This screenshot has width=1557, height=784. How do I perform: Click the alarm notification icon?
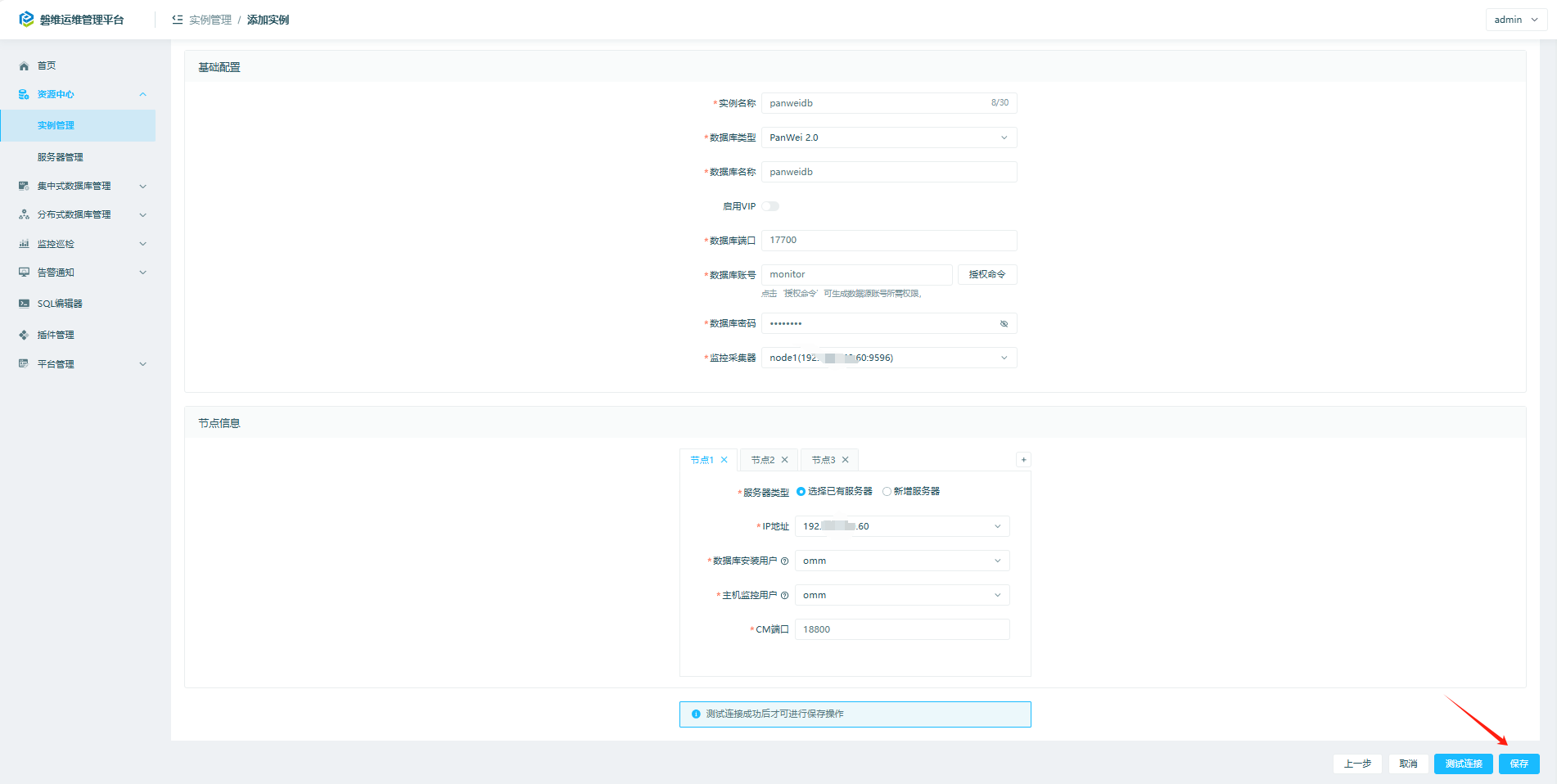point(24,273)
